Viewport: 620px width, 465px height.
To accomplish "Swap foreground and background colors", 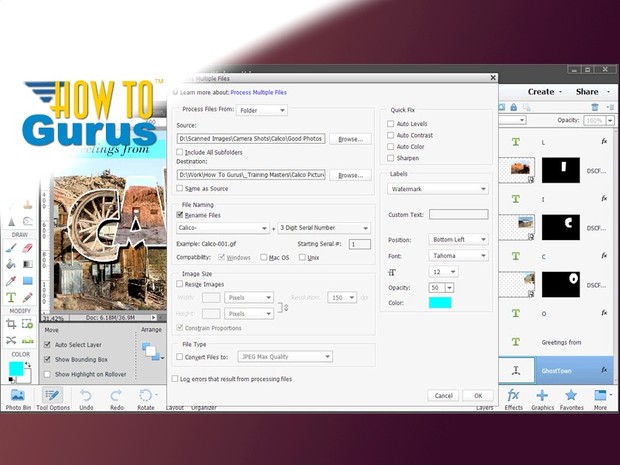I will [28, 365].
